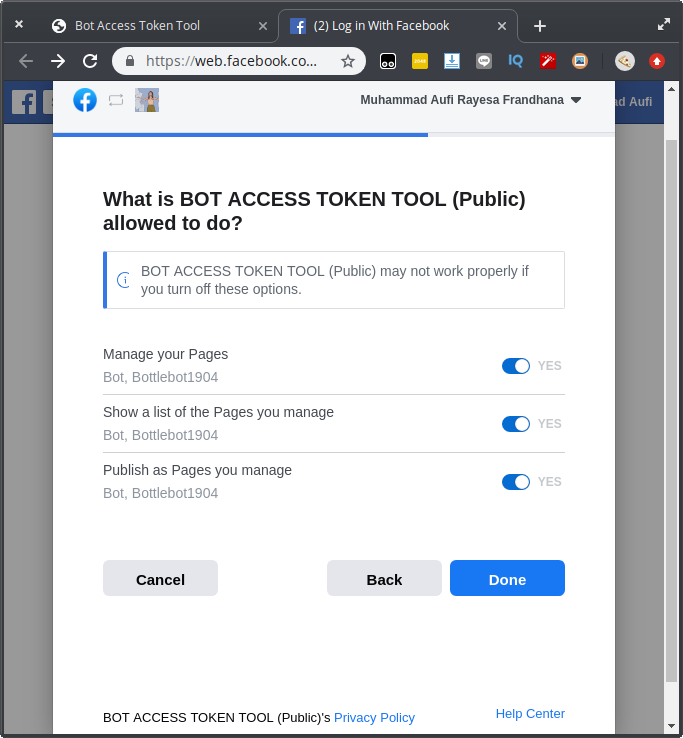The image size is (683, 738).
Task: Expand the Muhammad Aufi Rayesa Frandhana account dropdown
Action: tap(471, 100)
